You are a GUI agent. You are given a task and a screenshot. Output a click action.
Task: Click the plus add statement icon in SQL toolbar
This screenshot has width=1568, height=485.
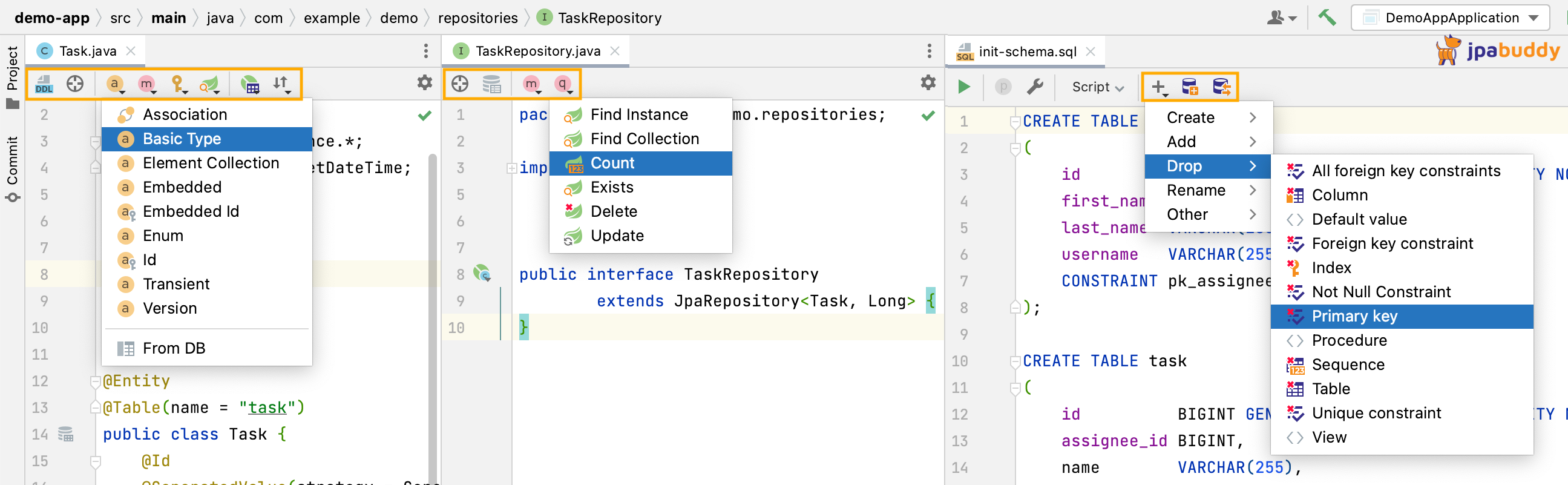click(1159, 87)
